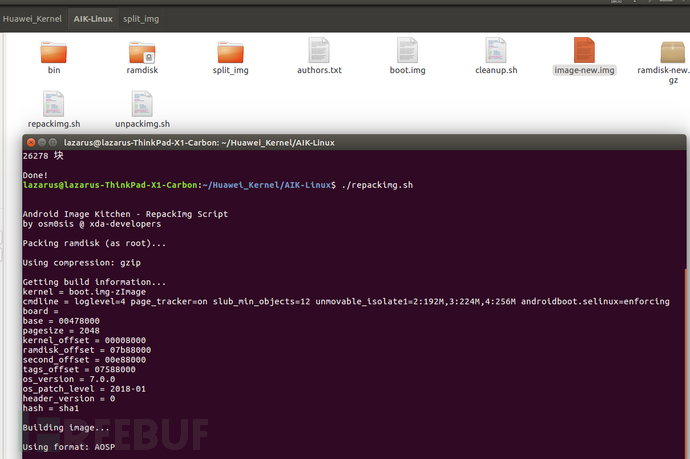Click 'Using compression: gzip' line
Viewport: 690px width, 459px height.
82,263
